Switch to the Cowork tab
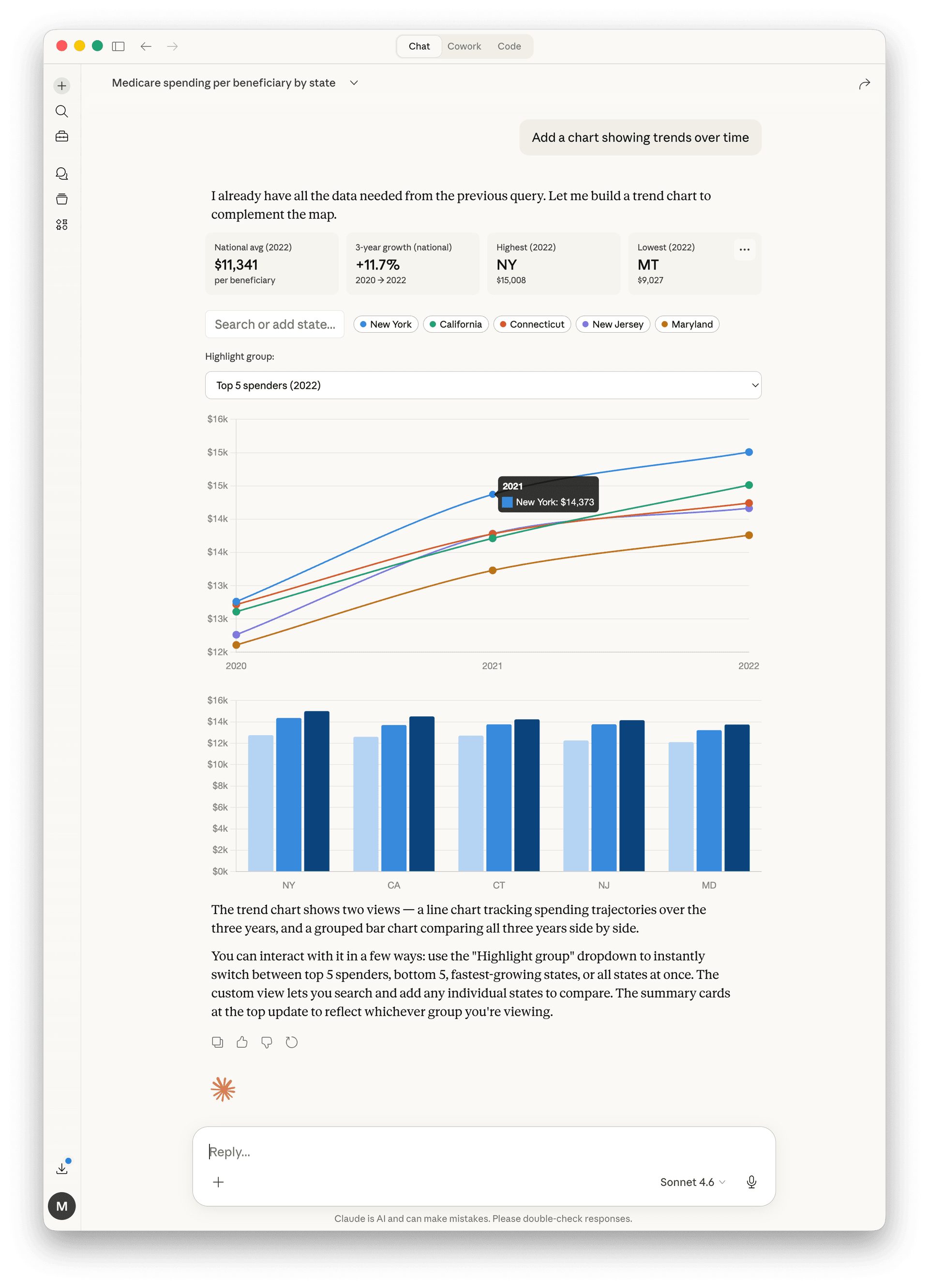929x1288 pixels. [464, 46]
